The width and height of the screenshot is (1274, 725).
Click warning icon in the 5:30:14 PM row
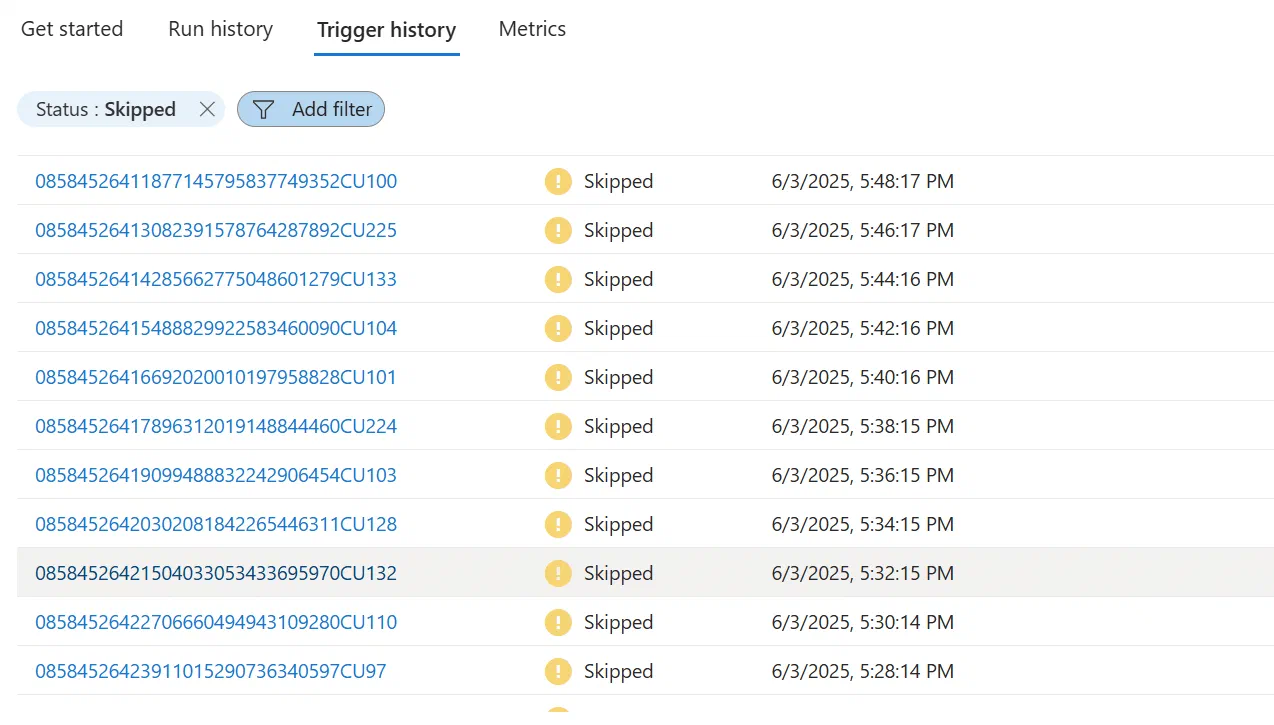(558, 622)
